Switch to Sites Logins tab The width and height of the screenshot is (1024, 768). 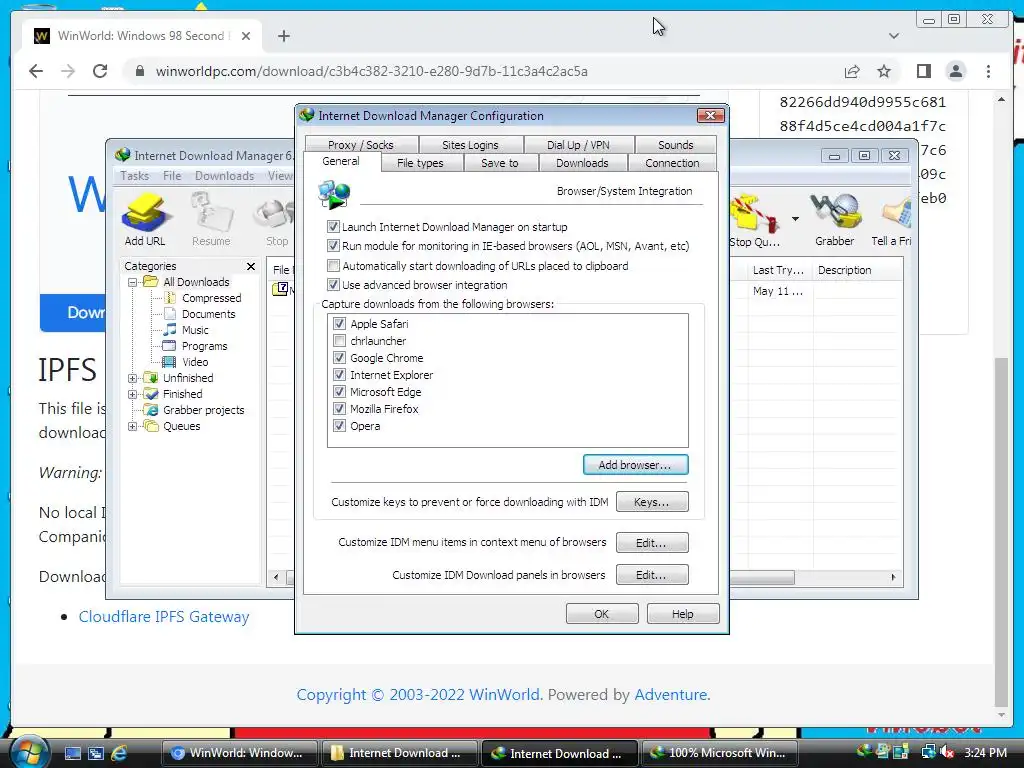click(470, 144)
